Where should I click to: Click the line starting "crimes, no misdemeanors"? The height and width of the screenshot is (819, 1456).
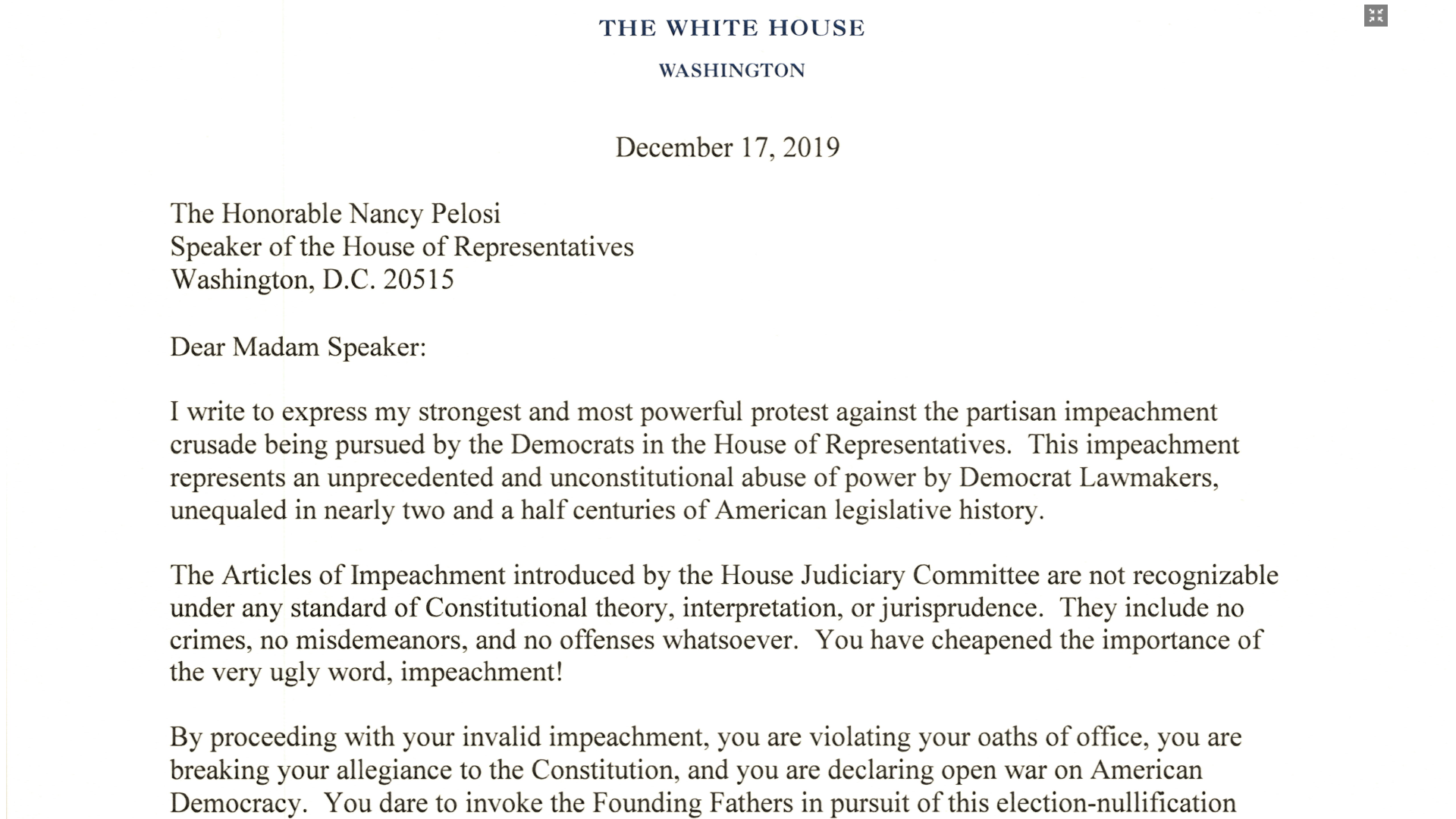(x=716, y=640)
